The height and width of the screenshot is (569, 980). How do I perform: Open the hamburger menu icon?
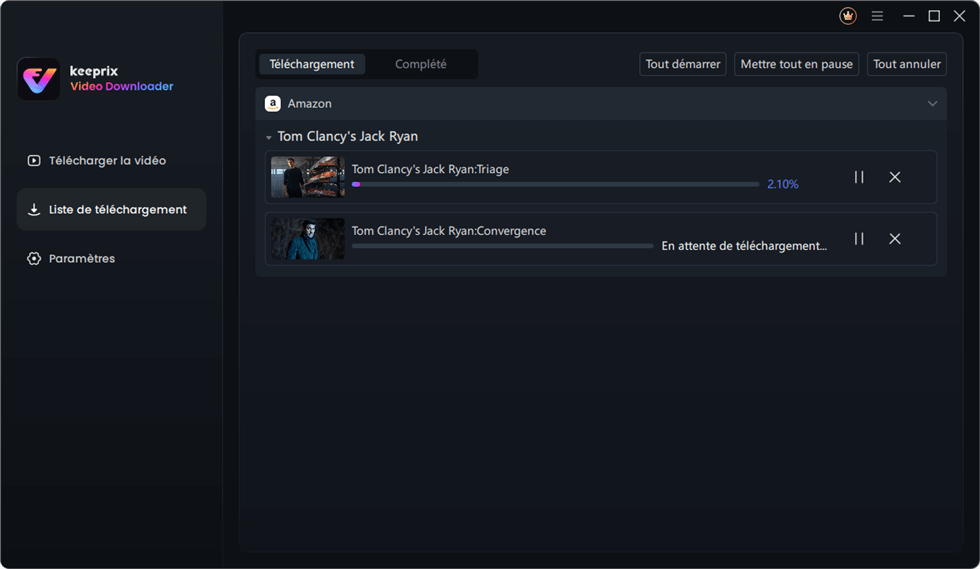click(878, 16)
